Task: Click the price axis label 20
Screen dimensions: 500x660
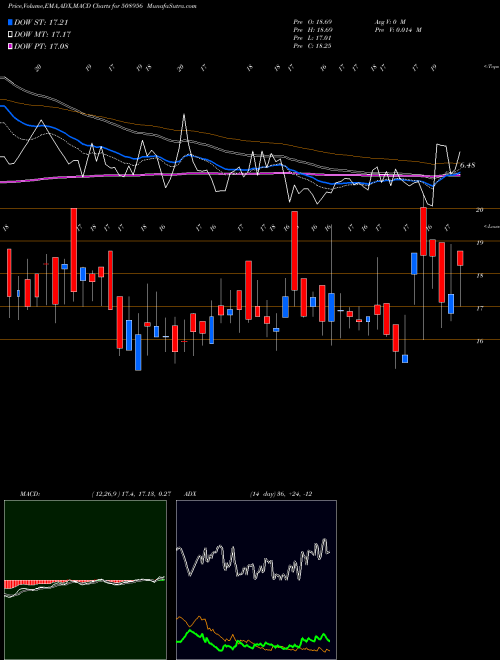Action: (479, 210)
